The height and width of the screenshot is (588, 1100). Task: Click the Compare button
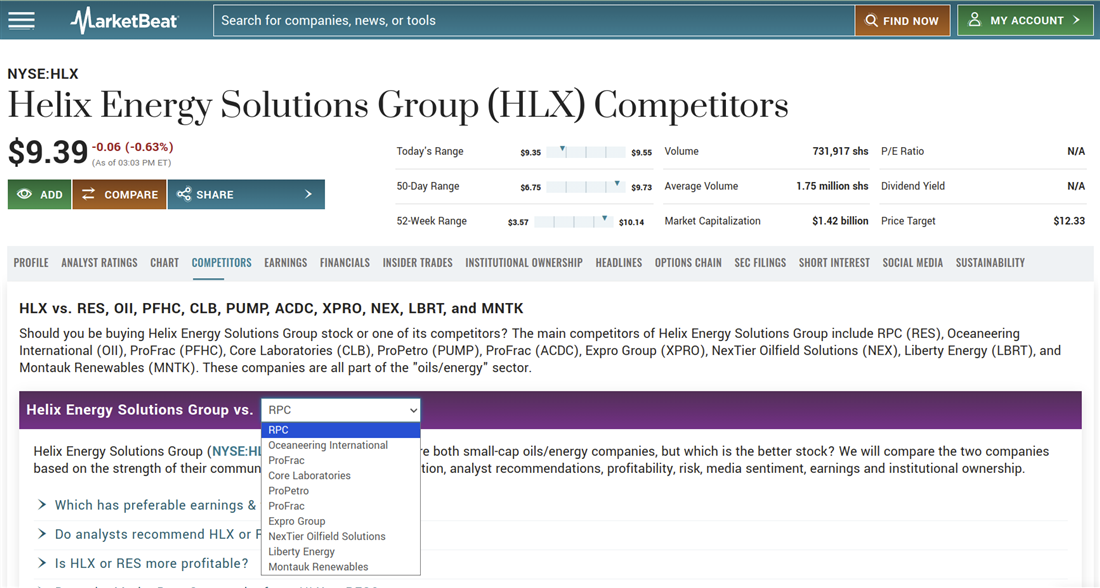point(120,194)
